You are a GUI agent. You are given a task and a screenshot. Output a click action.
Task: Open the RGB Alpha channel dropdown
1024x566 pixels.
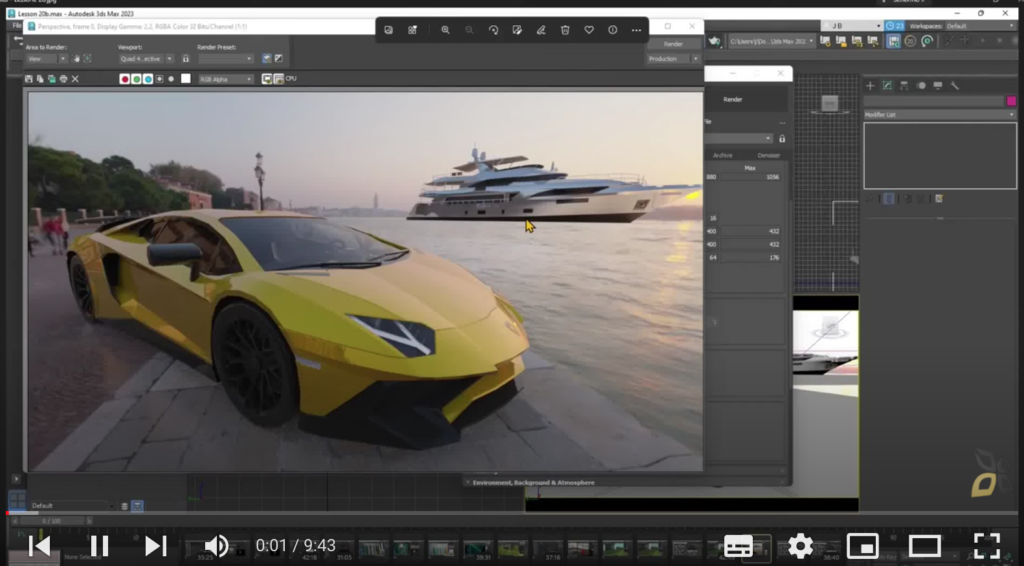tap(225, 79)
